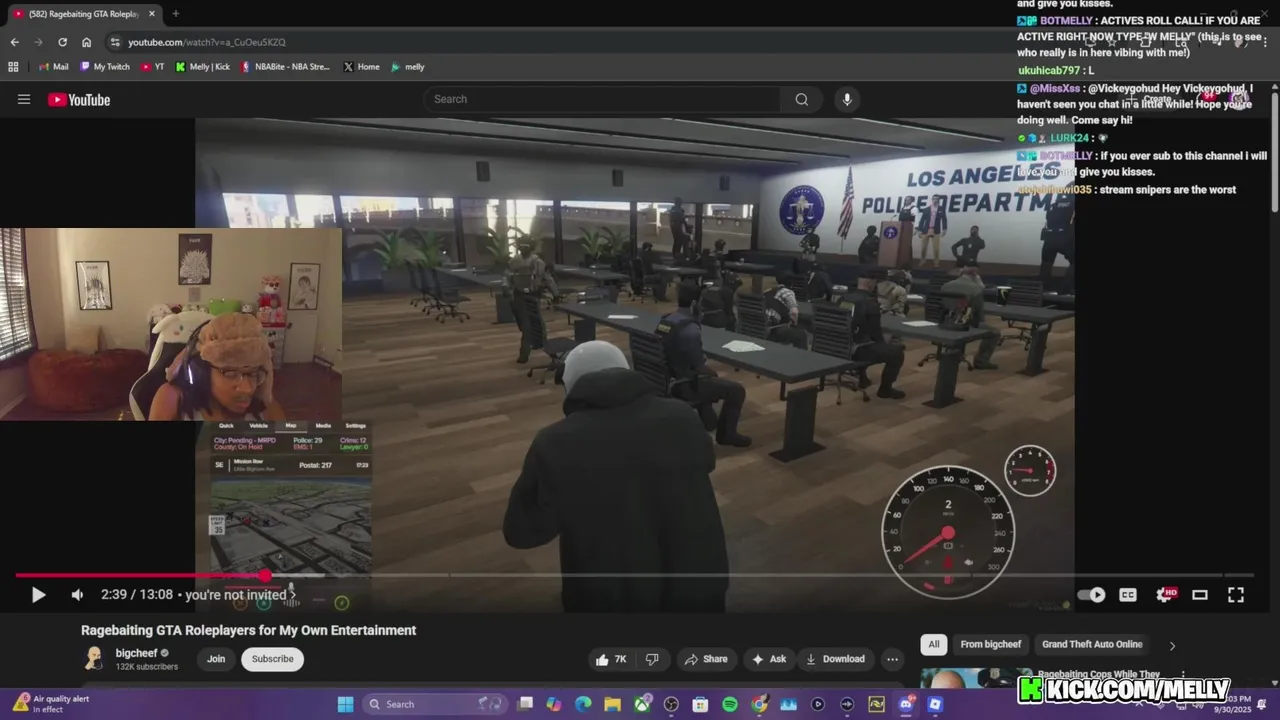Open the bookmarks apps grid icon
Image resolution: width=1280 pixels, height=720 pixels.
tap(13, 67)
